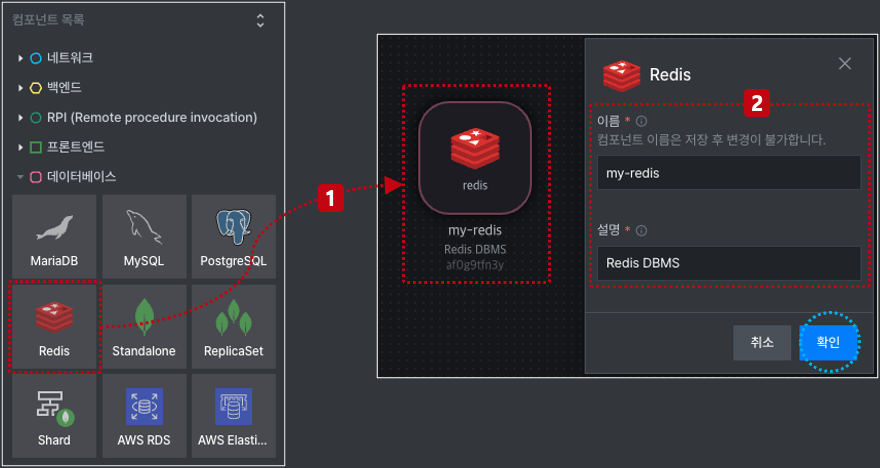Choose the MongoDB Shard component

[x=54, y=415]
